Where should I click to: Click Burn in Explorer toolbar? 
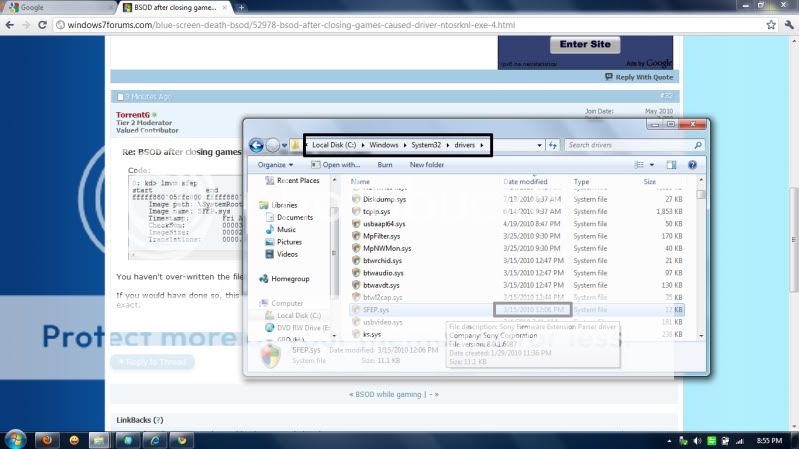coord(385,165)
